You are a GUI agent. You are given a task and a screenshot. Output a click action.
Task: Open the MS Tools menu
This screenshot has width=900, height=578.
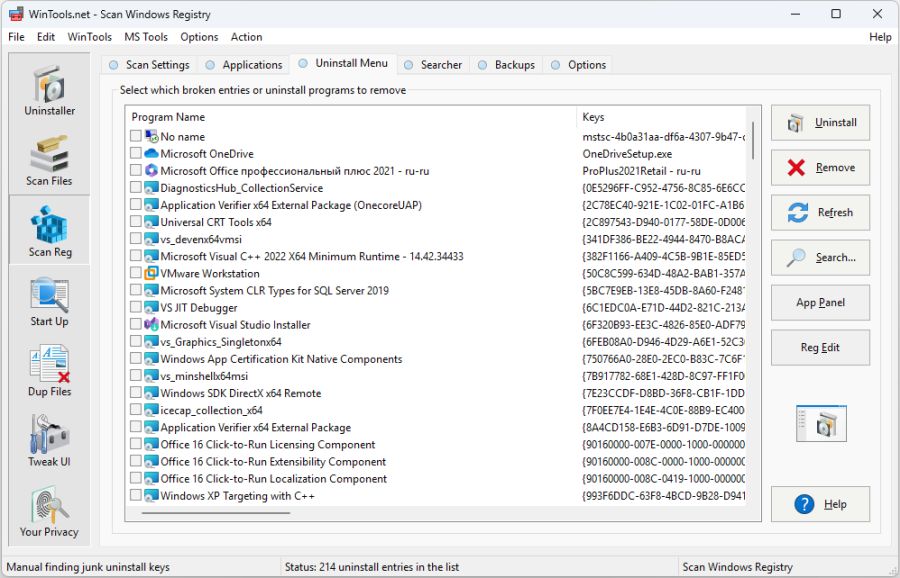146,37
